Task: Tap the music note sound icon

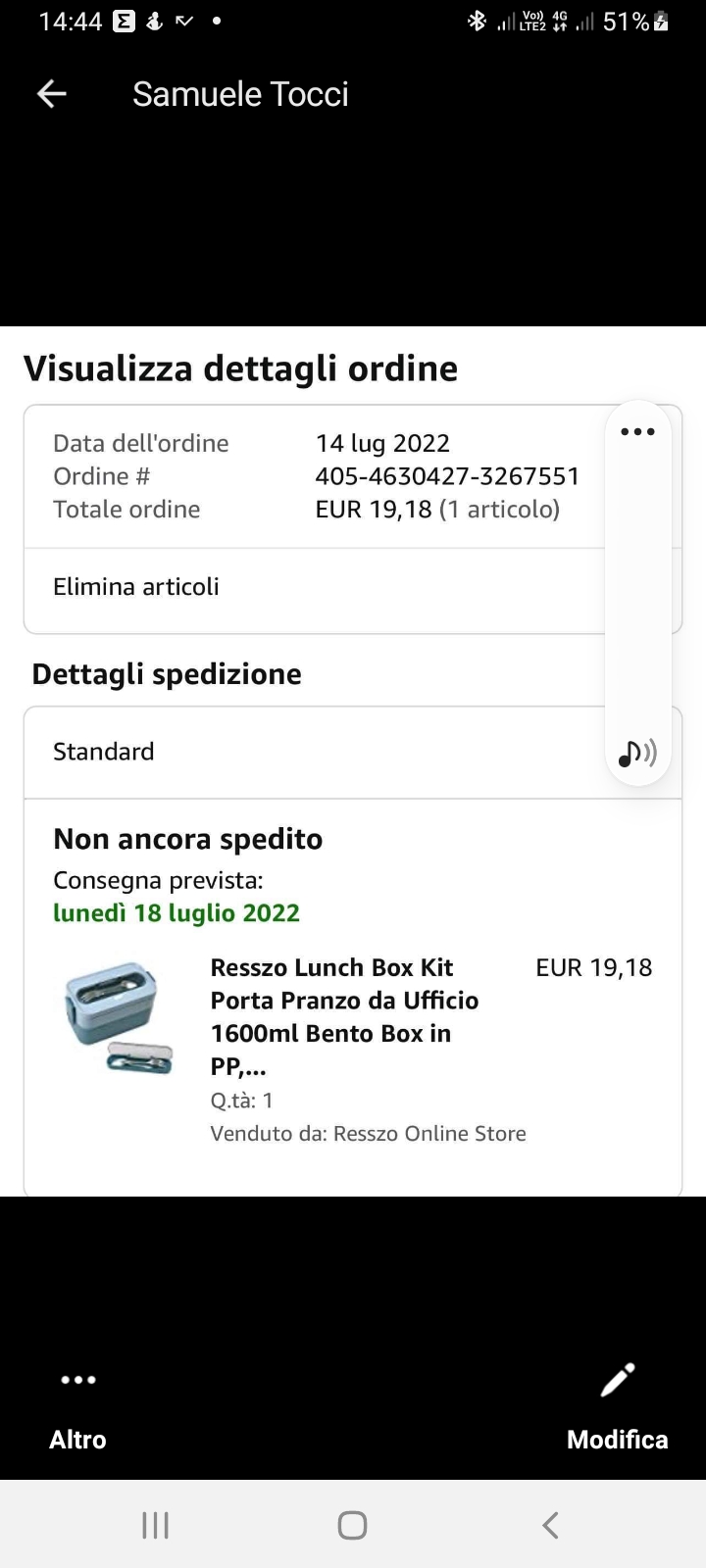Action: coord(637,753)
